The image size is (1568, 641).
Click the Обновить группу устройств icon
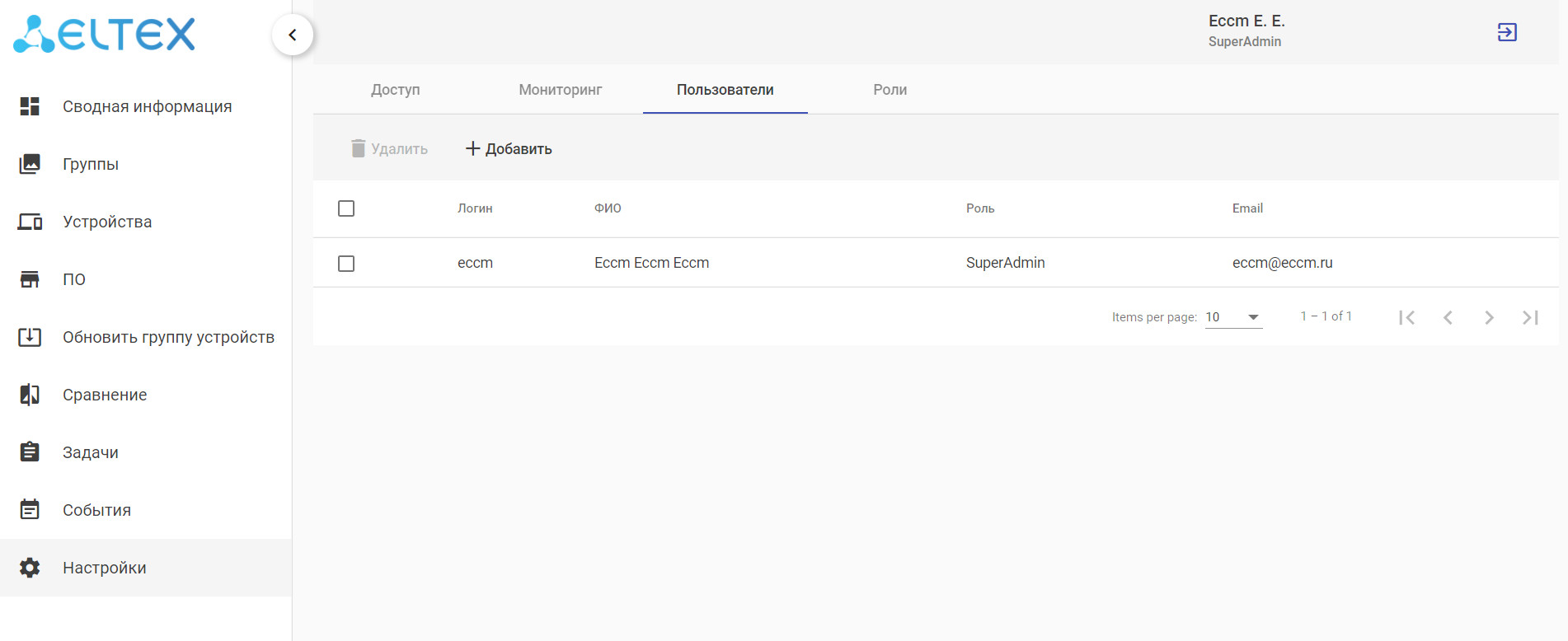coord(30,337)
